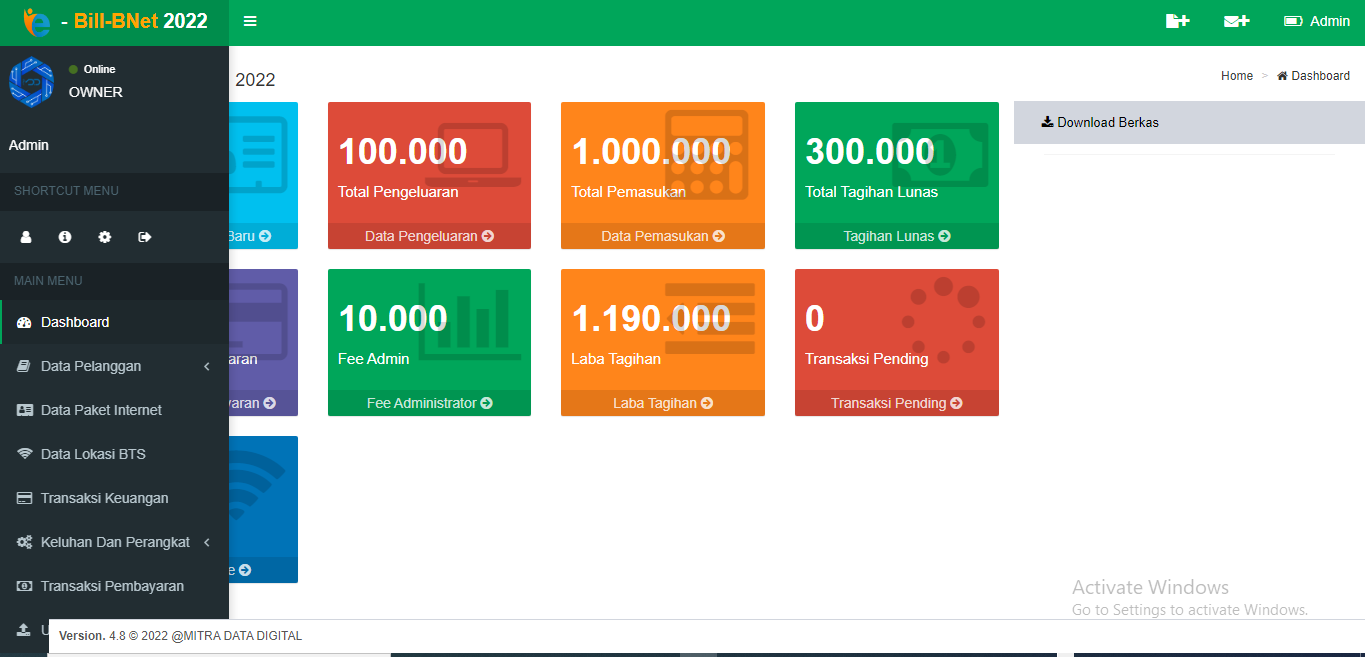Open the Admin user dropdown in the top bar
Image resolution: width=1365 pixels, height=657 pixels.
point(1316,21)
